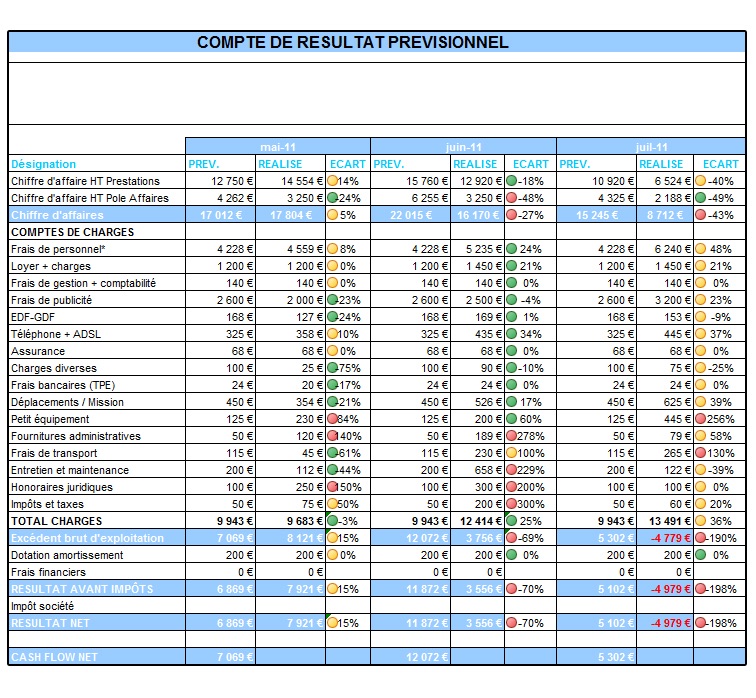The image size is (756, 698).
Task: Click the Téléphone + ADSL row label
Action: point(56,334)
